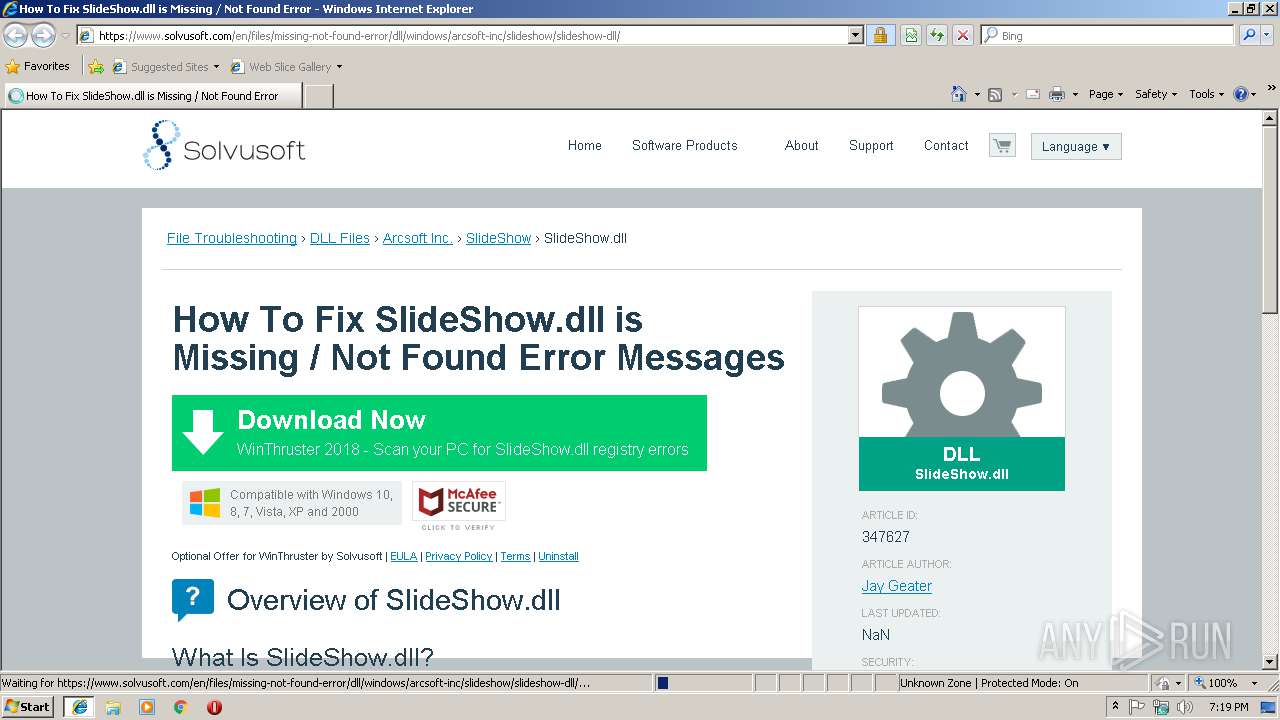1280x720 pixels.
Task: Follow the File Troubleshooting breadcrumb link
Action: tap(232, 238)
